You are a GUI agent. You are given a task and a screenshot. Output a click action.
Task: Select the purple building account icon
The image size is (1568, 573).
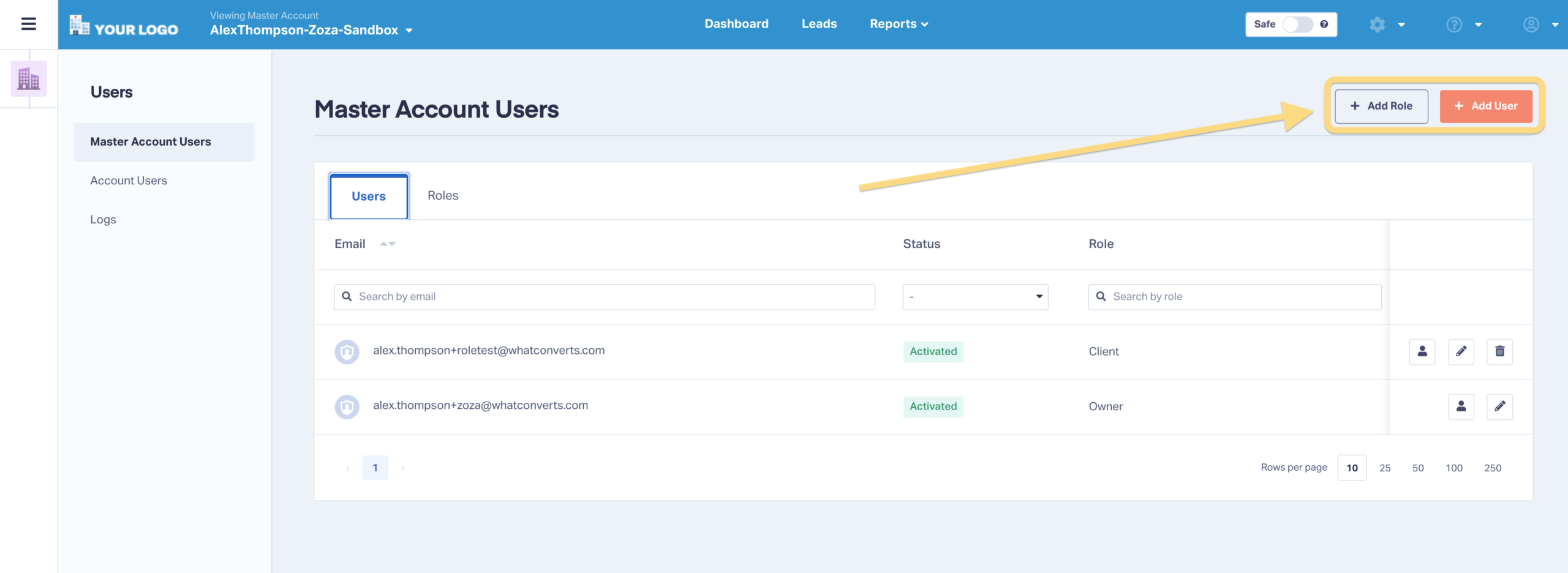pyautogui.click(x=28, y=78)
